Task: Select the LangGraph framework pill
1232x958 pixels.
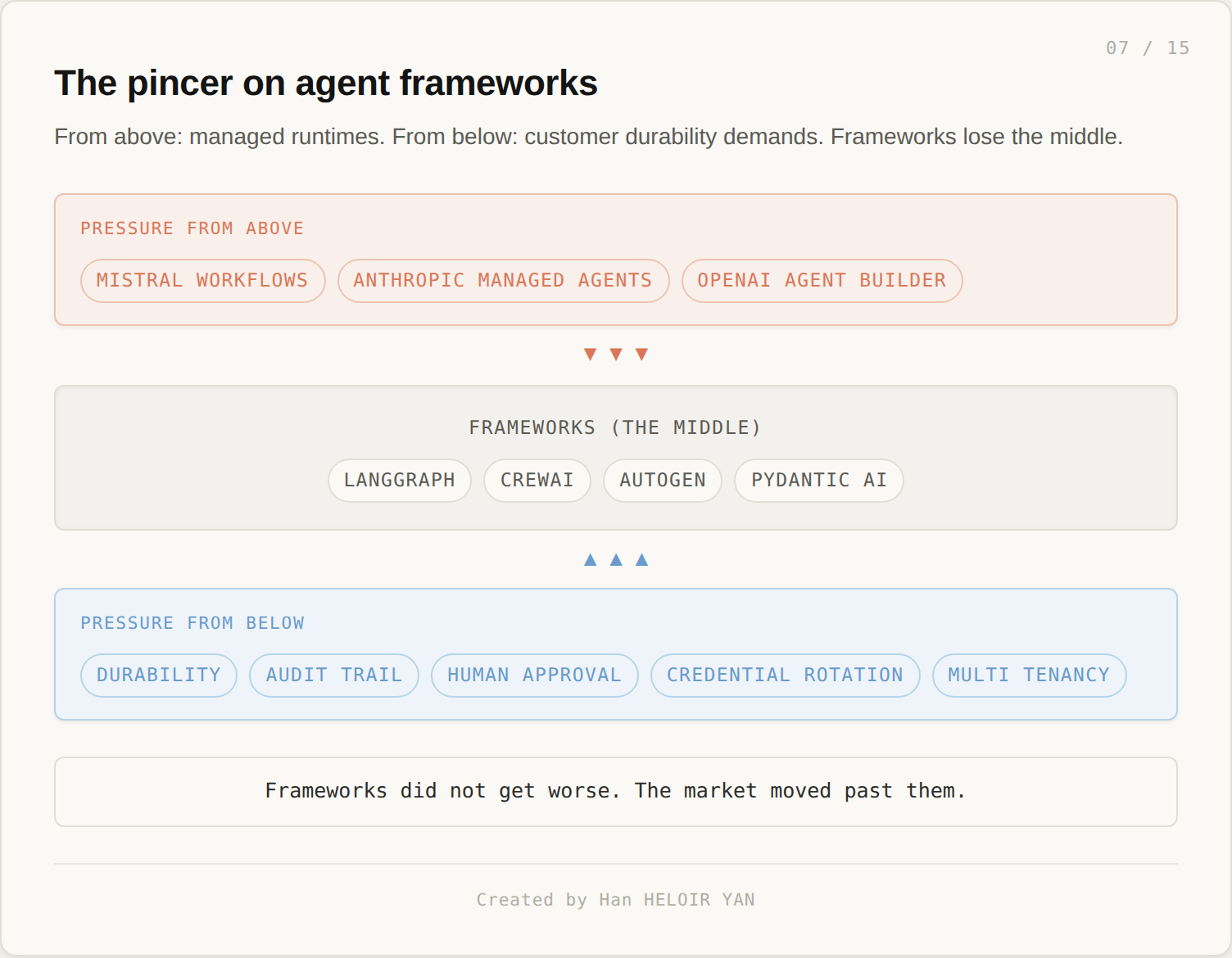Action: coord(400,481)
